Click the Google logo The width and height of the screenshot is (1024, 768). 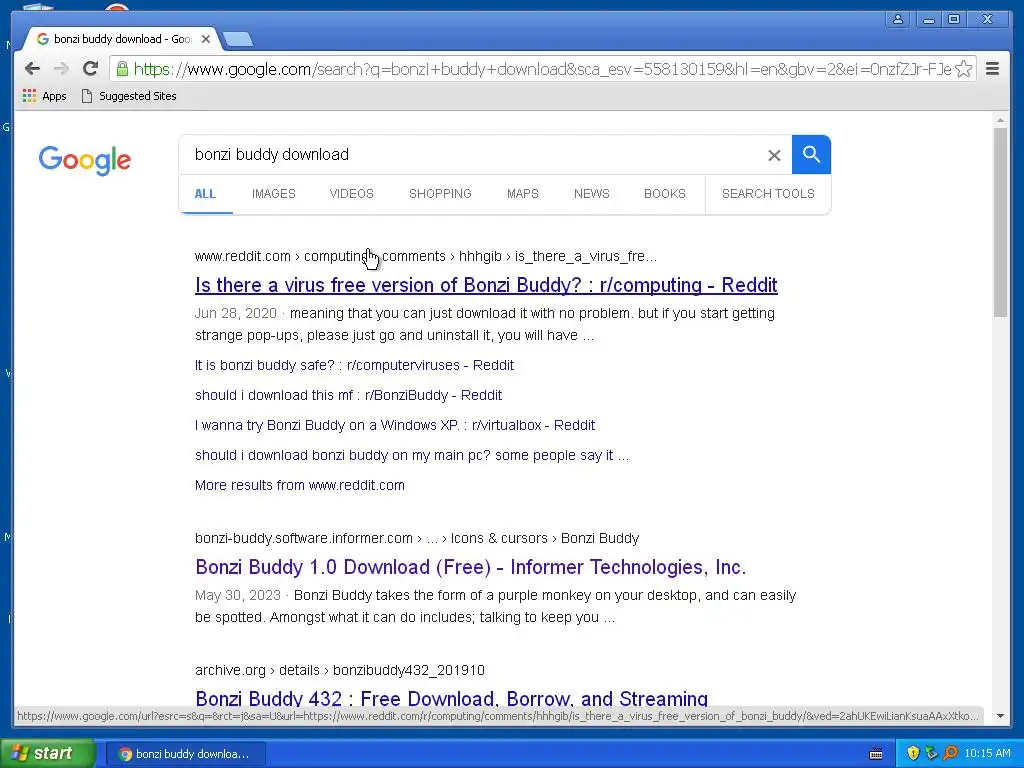(85, 160)
